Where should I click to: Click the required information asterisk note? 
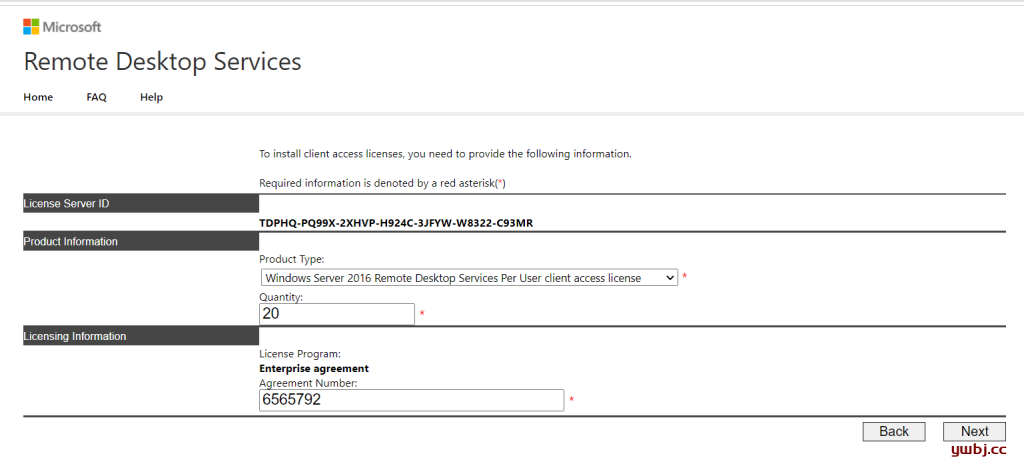click(x=382, y=183)
